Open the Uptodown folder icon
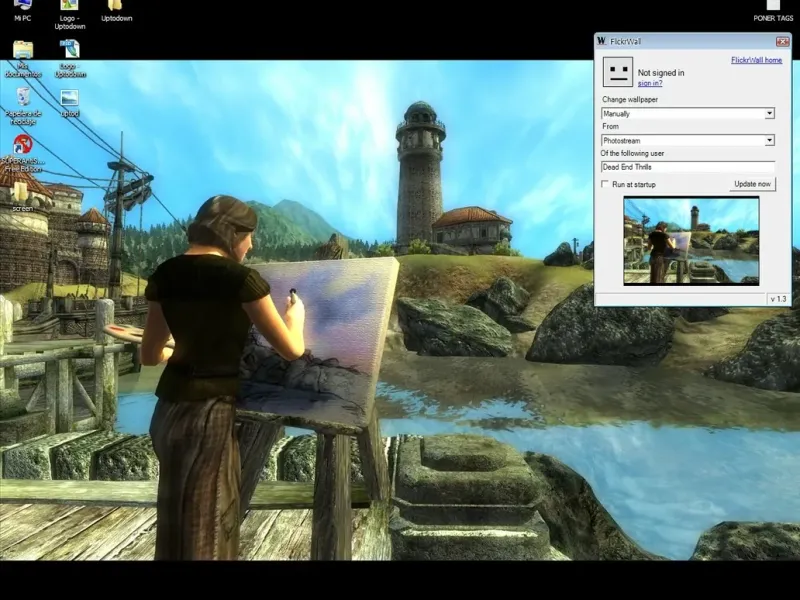Screen dimensions: 800x600 pos(116,10)
